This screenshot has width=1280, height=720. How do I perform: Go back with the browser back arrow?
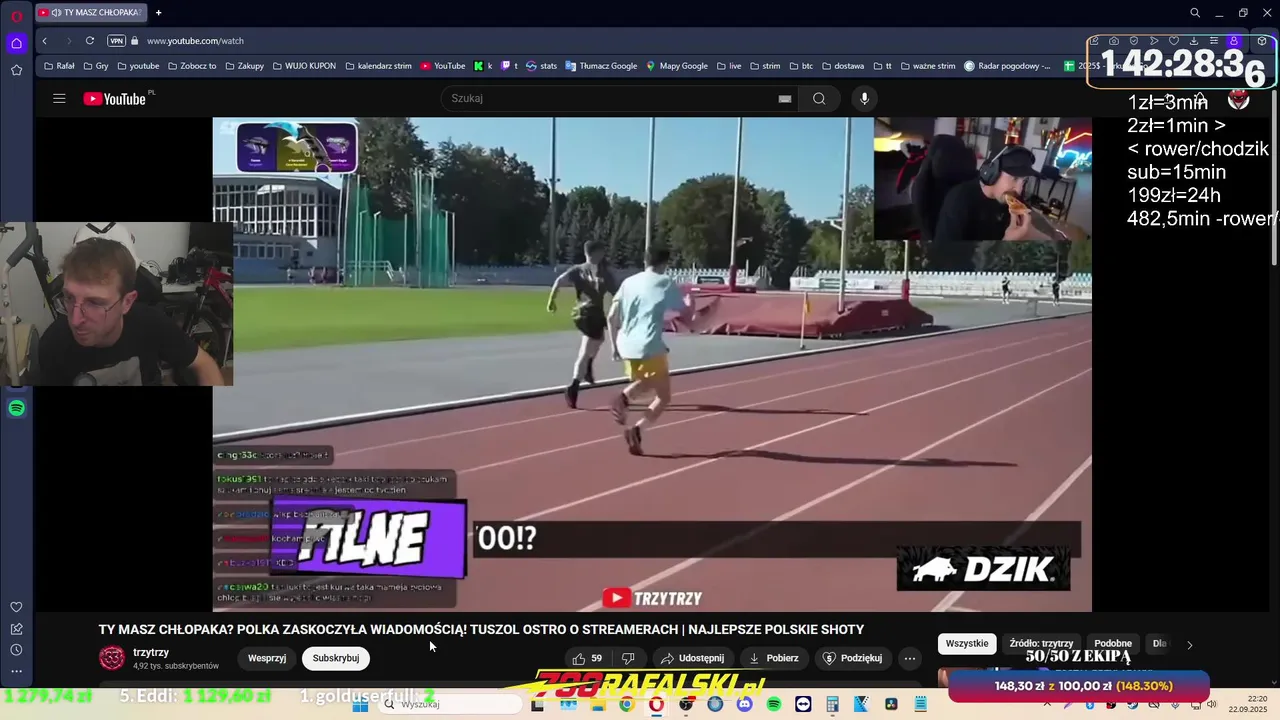[x=44, y=41]
